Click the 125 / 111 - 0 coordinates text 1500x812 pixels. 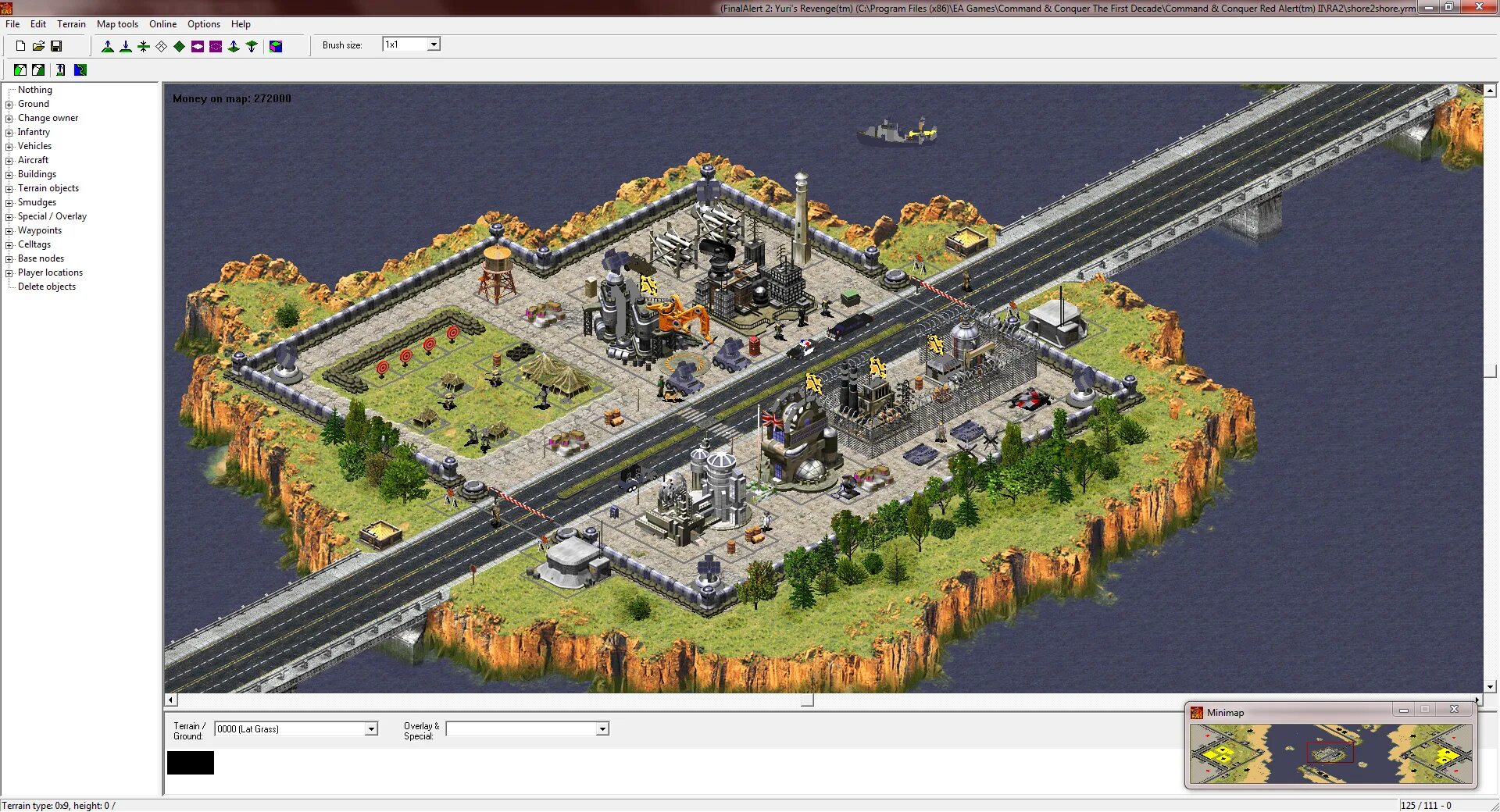point(1426,806)
